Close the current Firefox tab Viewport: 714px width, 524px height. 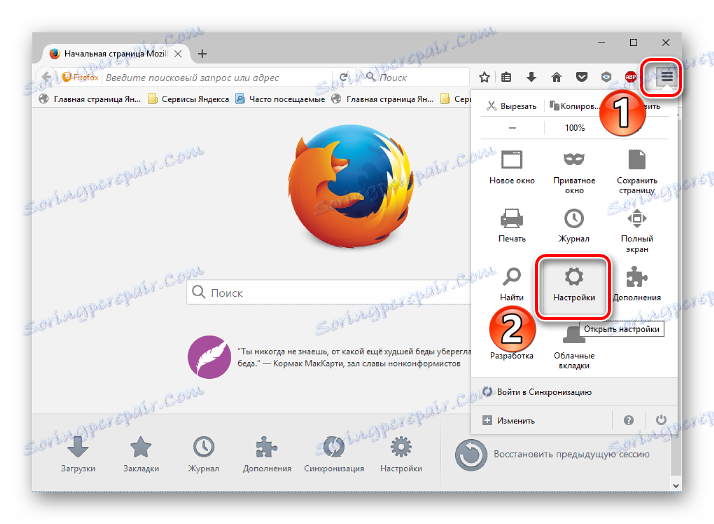(x=178, y=54)
